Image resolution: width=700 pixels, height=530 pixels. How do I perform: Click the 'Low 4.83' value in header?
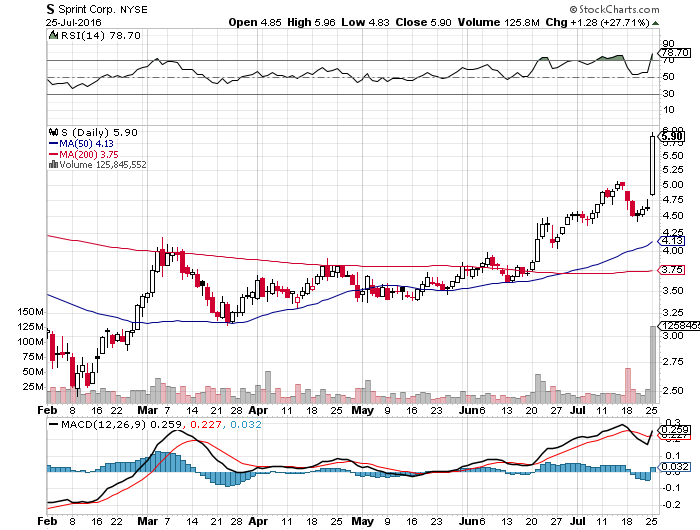(x=365, y=22)
